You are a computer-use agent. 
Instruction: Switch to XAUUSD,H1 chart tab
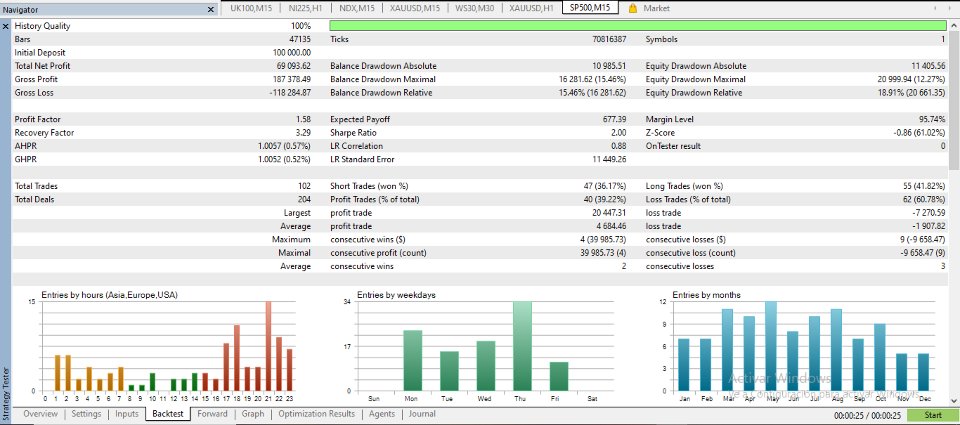531,9
